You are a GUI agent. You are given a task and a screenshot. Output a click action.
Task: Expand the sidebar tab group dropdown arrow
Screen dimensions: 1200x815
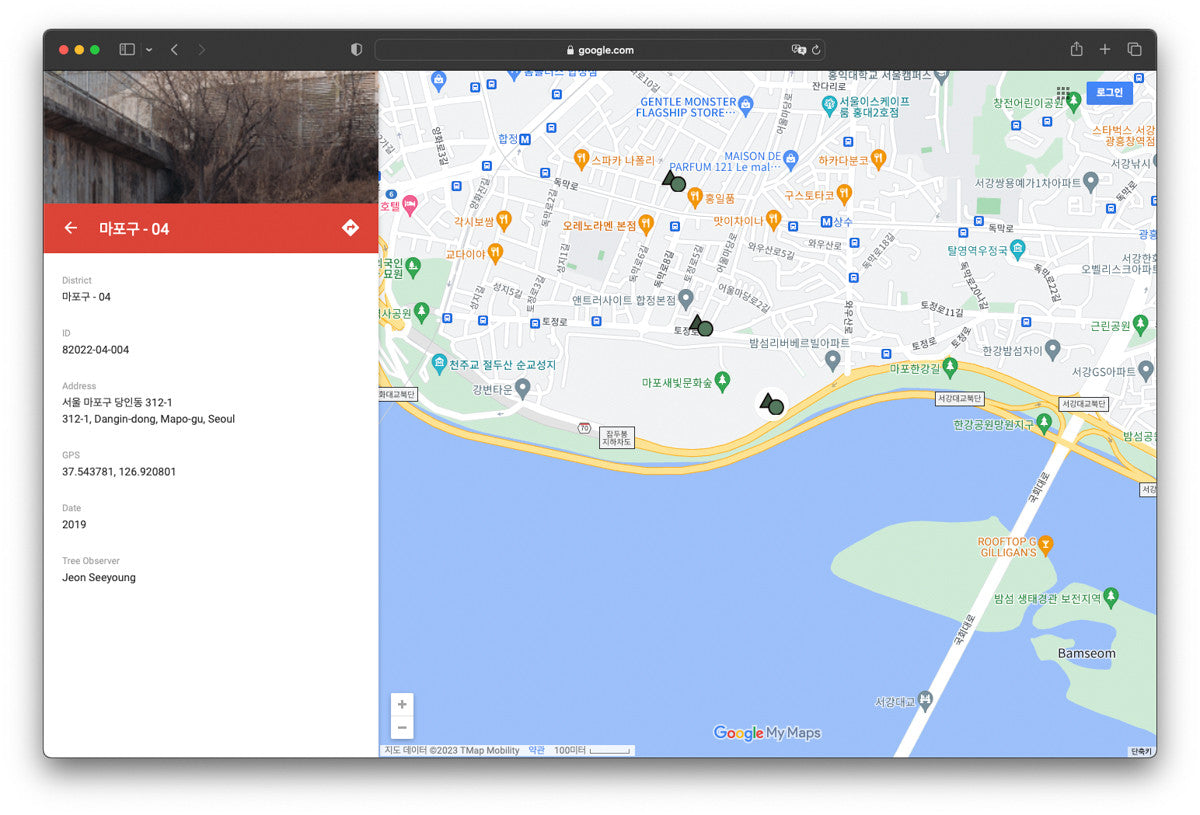pyautogui.click(x=149, y=49)
